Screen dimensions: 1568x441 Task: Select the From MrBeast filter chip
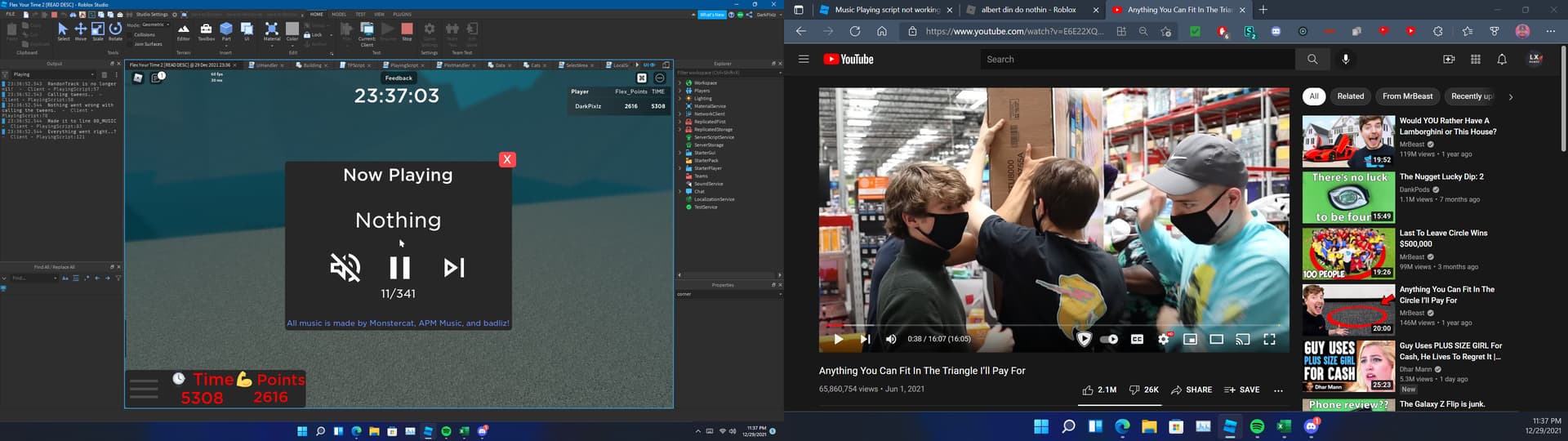tap(1407, 96)
